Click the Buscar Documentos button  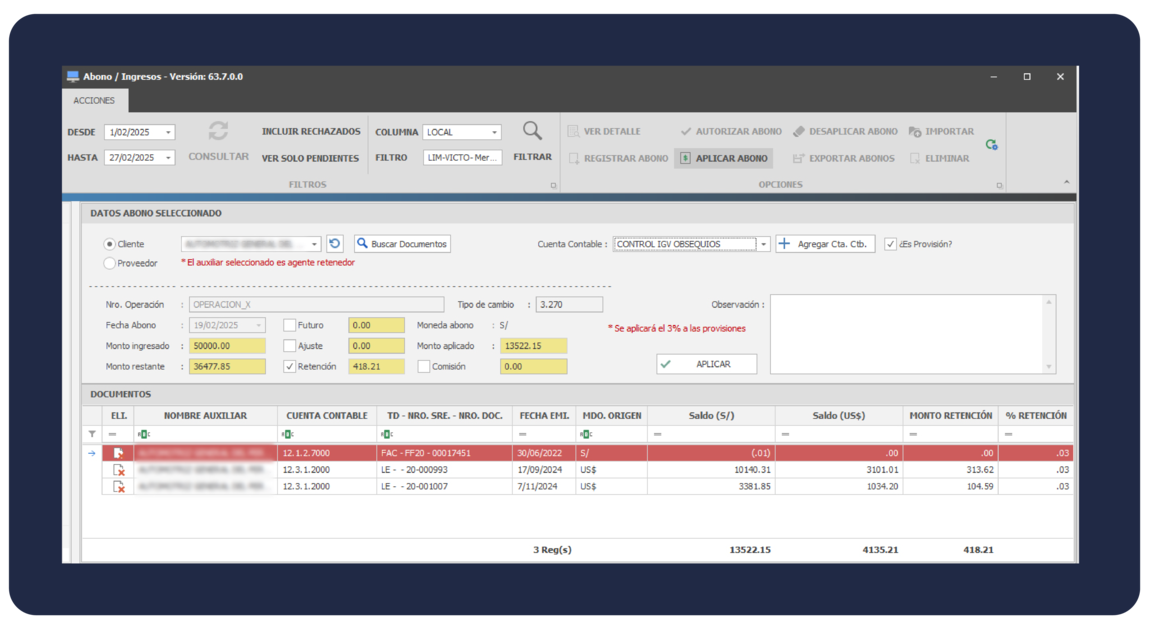click(x=402, y=244)
